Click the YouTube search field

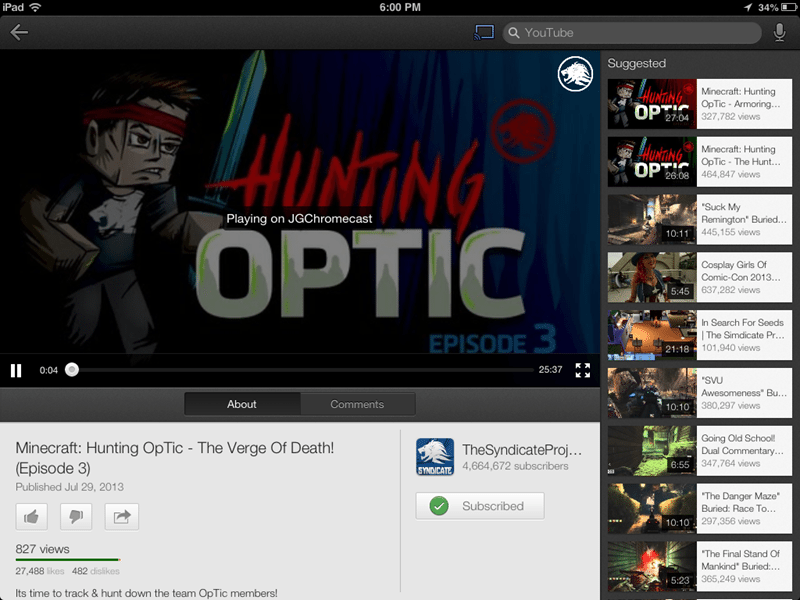click(632, 33)
